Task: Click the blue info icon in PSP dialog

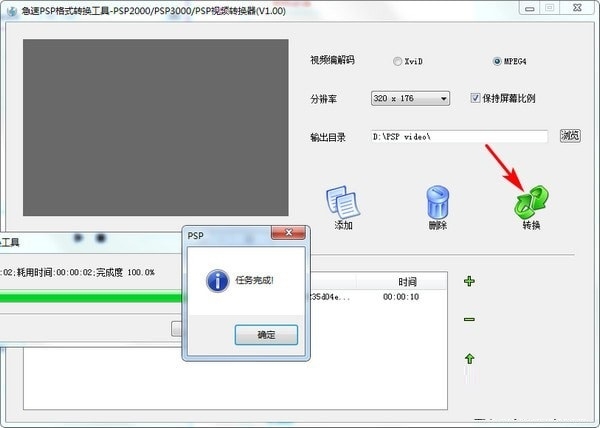Action: (x=217, y=281)
